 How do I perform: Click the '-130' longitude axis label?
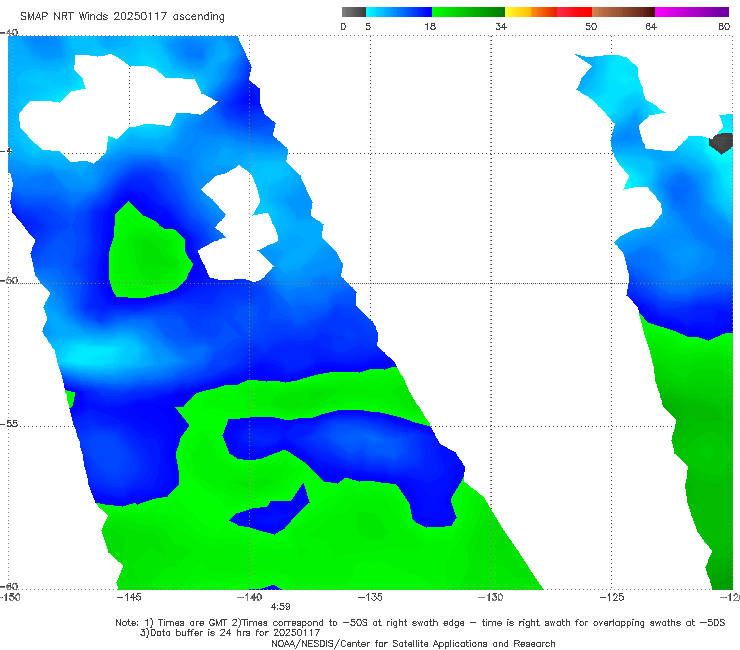point(491,597)
